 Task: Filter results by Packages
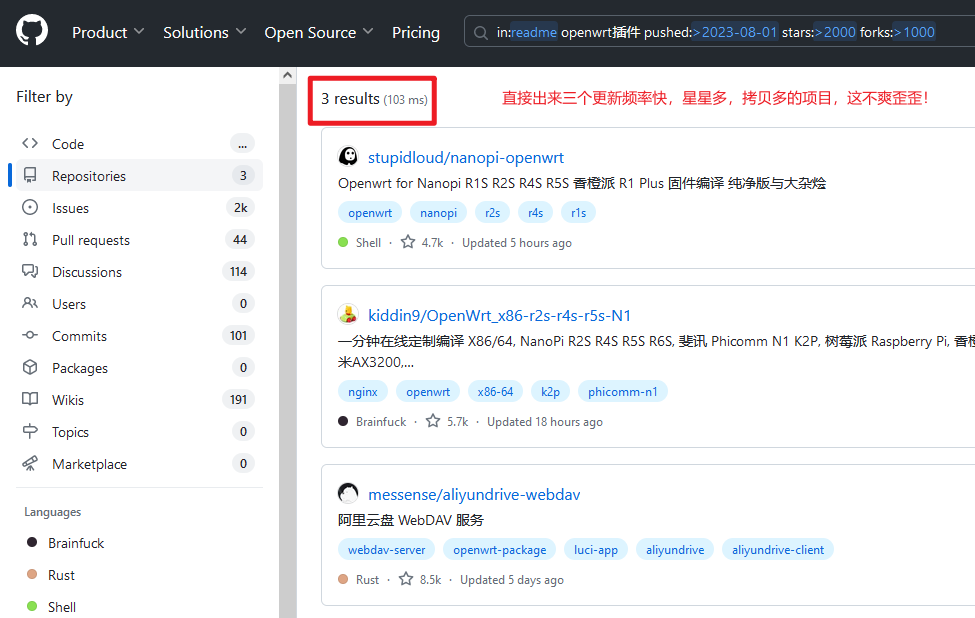pos(139,367)
